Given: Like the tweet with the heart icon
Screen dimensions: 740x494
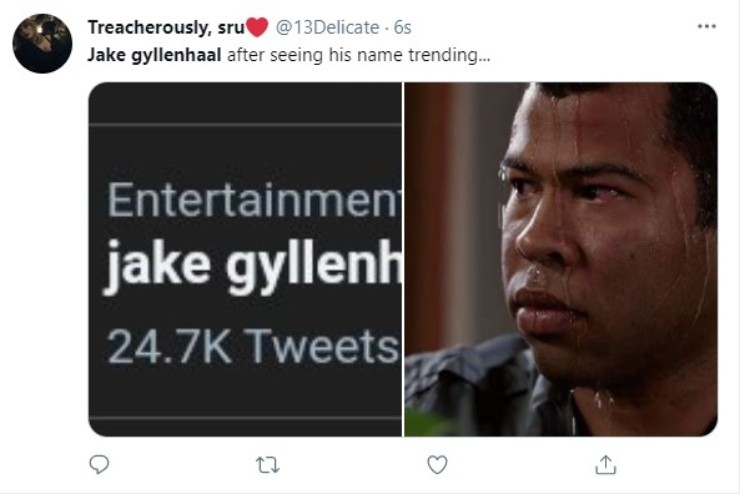Looking at the screenshot, I should [x=437, y=465].
